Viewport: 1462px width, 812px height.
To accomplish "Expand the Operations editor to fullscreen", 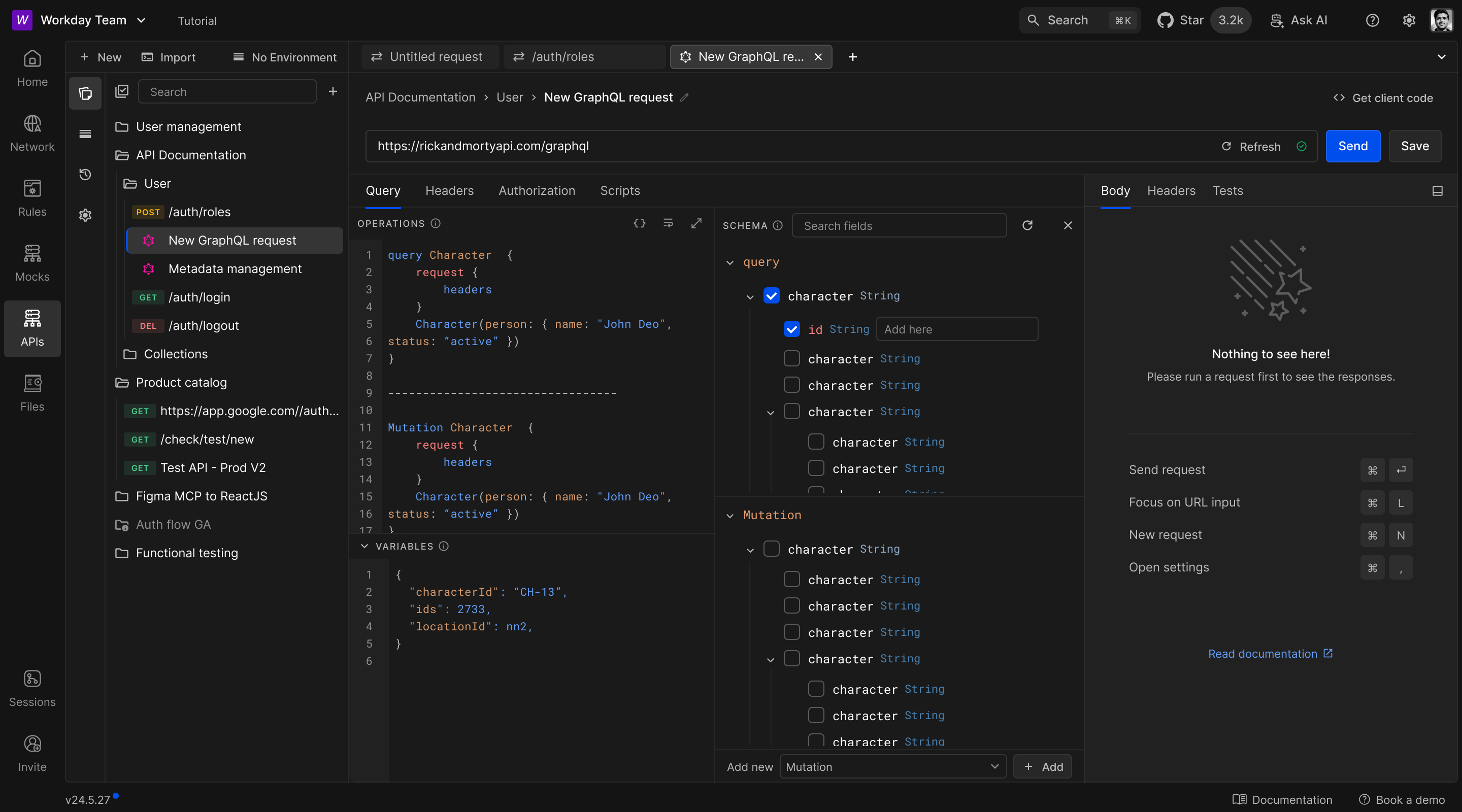I will (696, 223).
